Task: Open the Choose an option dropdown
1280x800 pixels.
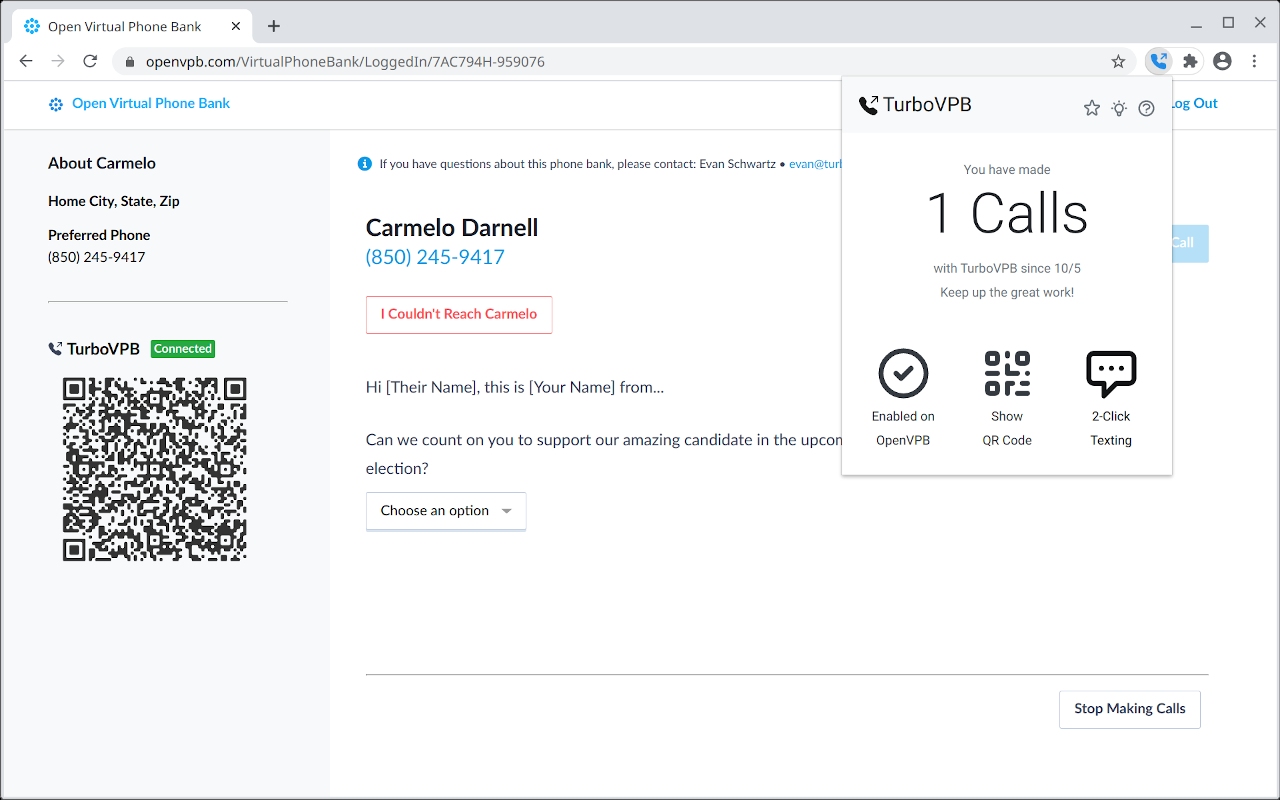Action: coord(446,511)
